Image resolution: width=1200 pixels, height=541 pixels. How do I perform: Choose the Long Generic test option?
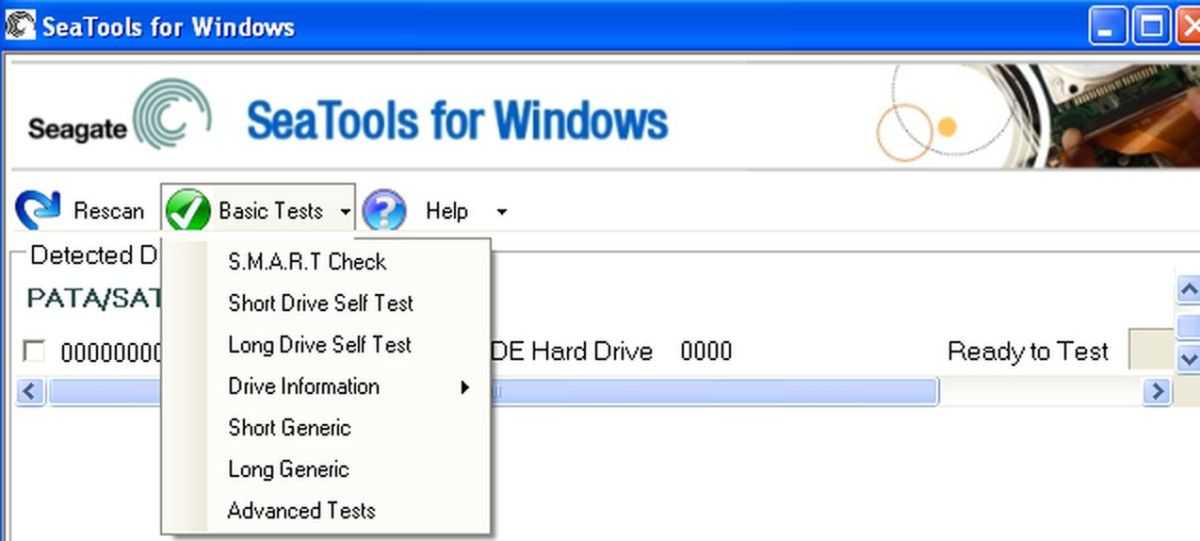tap(288, 469)
